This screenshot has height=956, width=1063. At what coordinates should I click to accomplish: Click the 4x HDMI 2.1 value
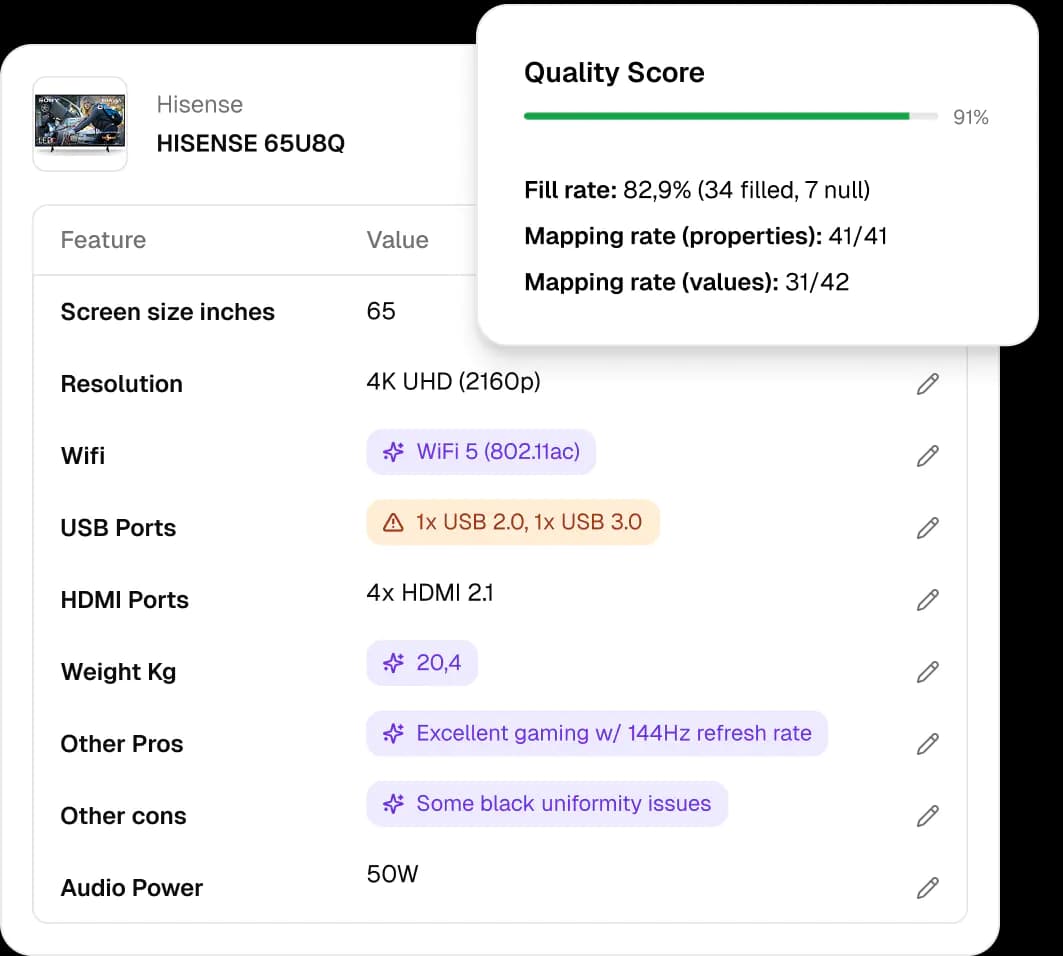click(430, 593)
